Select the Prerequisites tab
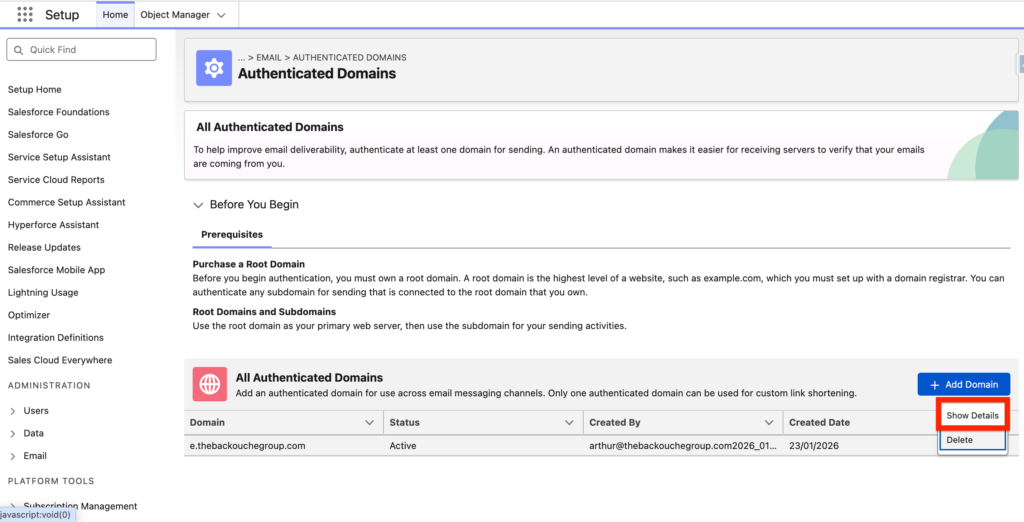Viewport: 1024px width, 522px height. pos(232,235)
